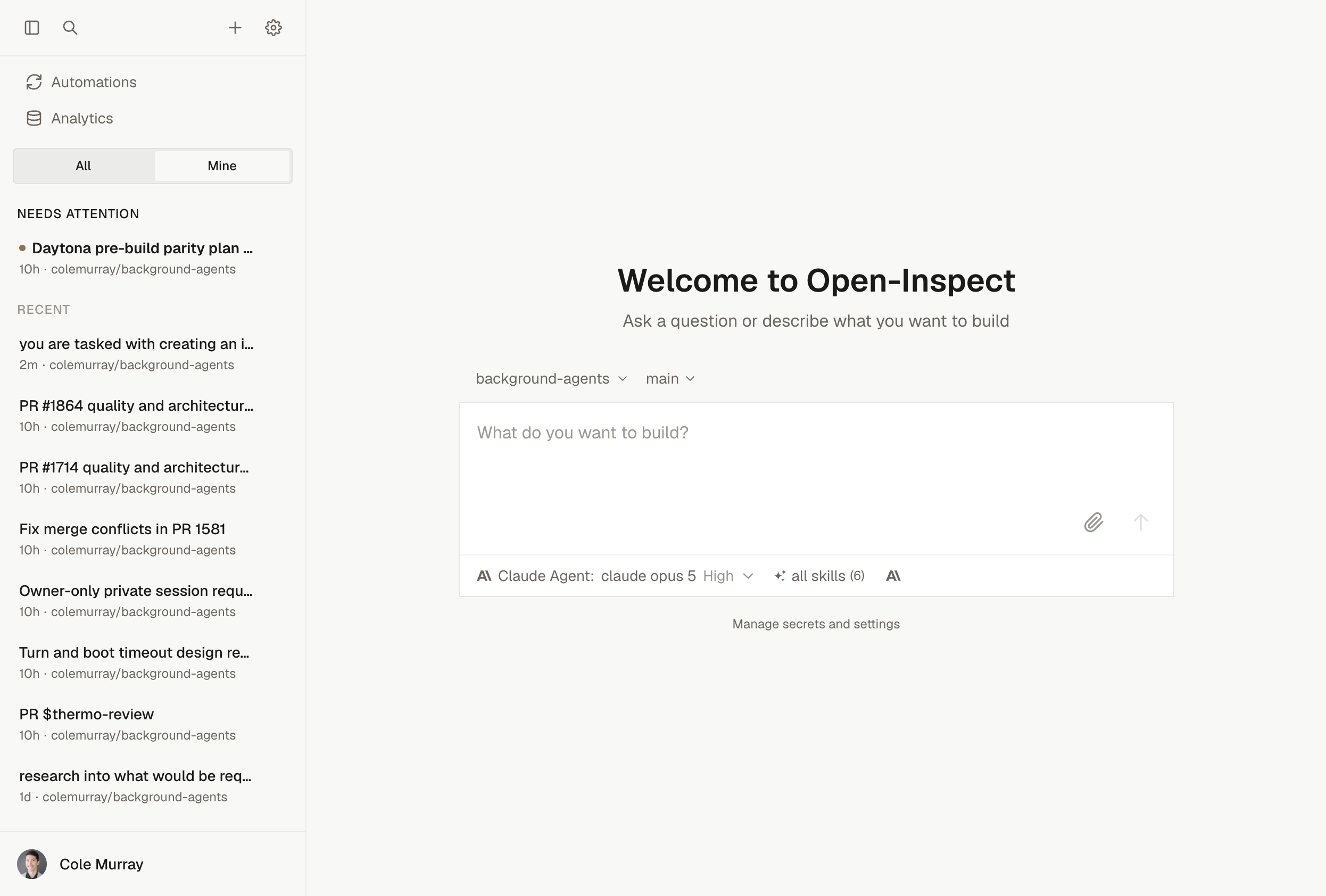Open PR #1714 quality and architecture session
The image size is (1326, 896).
153,477
